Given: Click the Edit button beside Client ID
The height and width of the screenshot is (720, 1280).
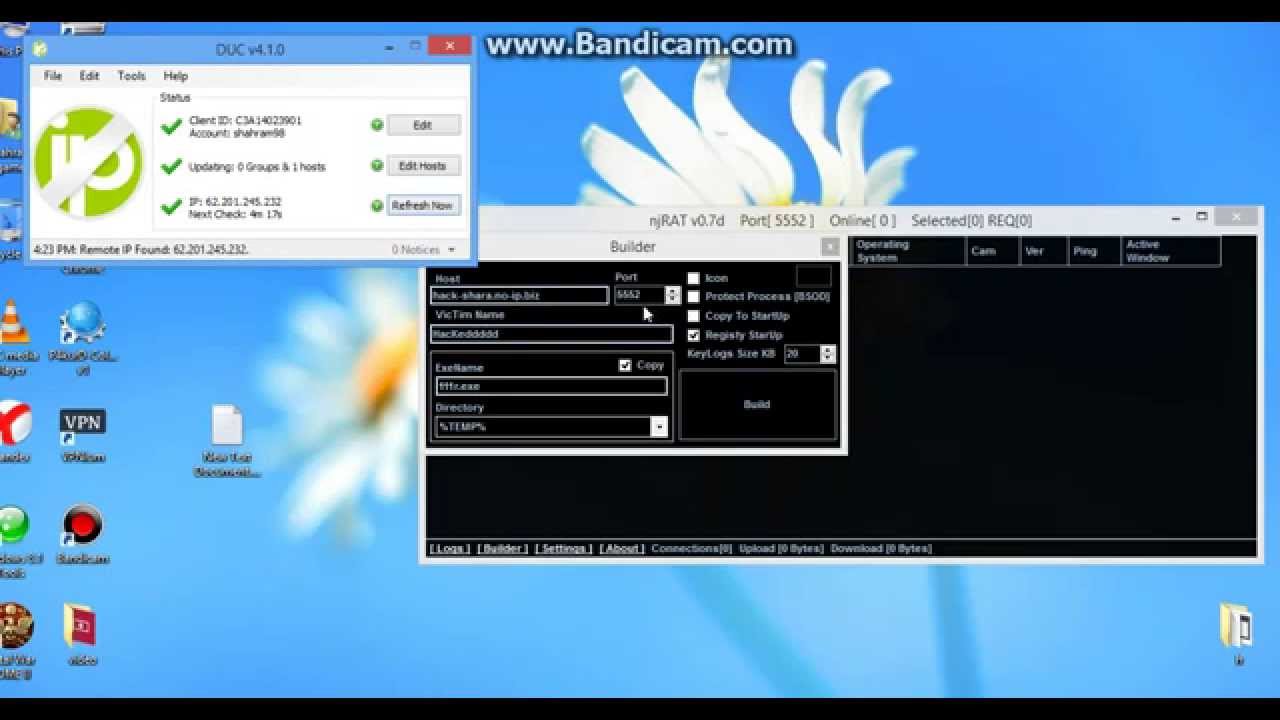Looking at the screenshot, I should (423, 125).
